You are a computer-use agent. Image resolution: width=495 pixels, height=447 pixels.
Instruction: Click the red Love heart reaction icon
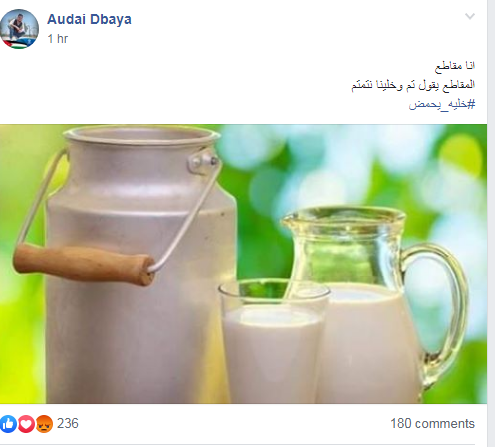(x=26, y=424)
